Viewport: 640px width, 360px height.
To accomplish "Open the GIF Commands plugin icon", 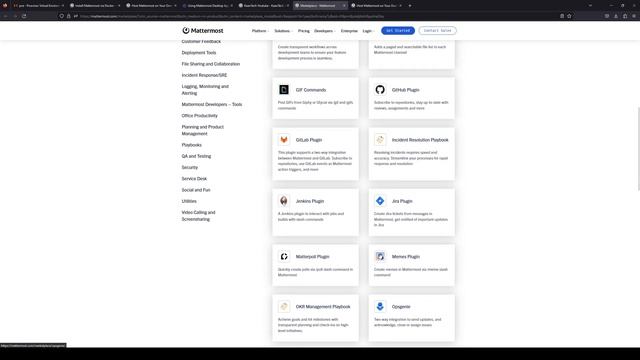I will pos(284,89).
